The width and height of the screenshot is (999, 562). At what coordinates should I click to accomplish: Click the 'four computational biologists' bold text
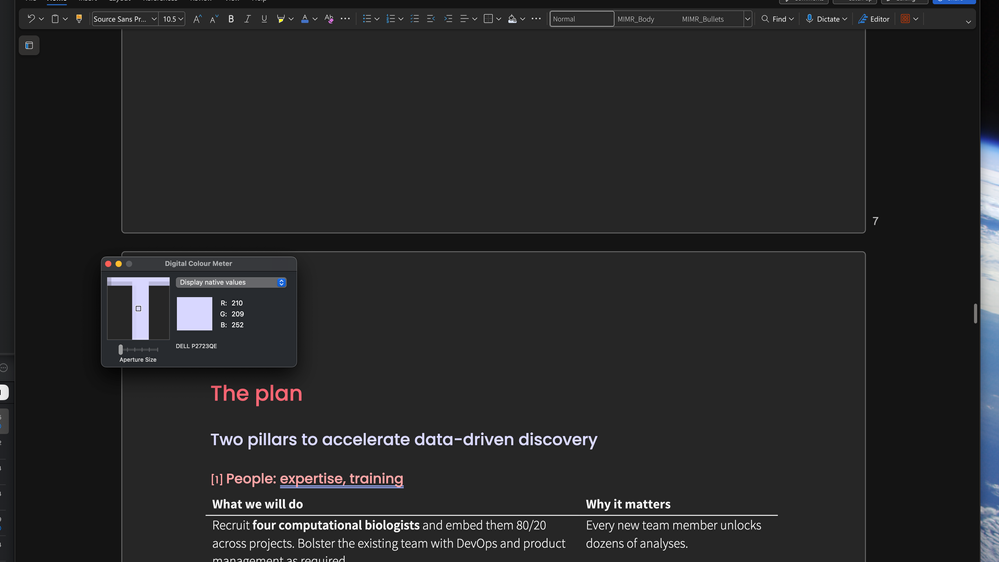(x=336, y=525)
